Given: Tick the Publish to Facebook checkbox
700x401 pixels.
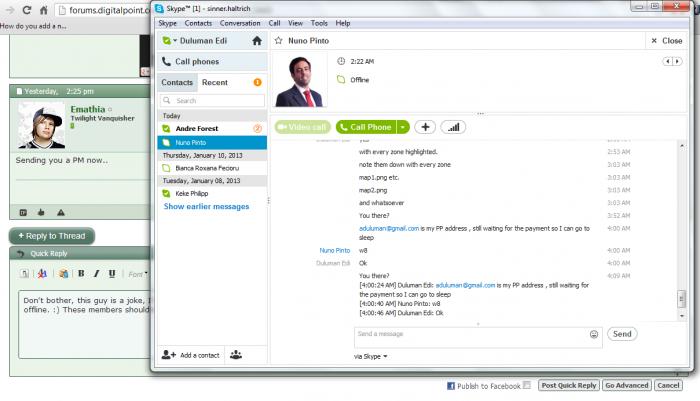Looking at the screenshot, I should coord(527,384).
